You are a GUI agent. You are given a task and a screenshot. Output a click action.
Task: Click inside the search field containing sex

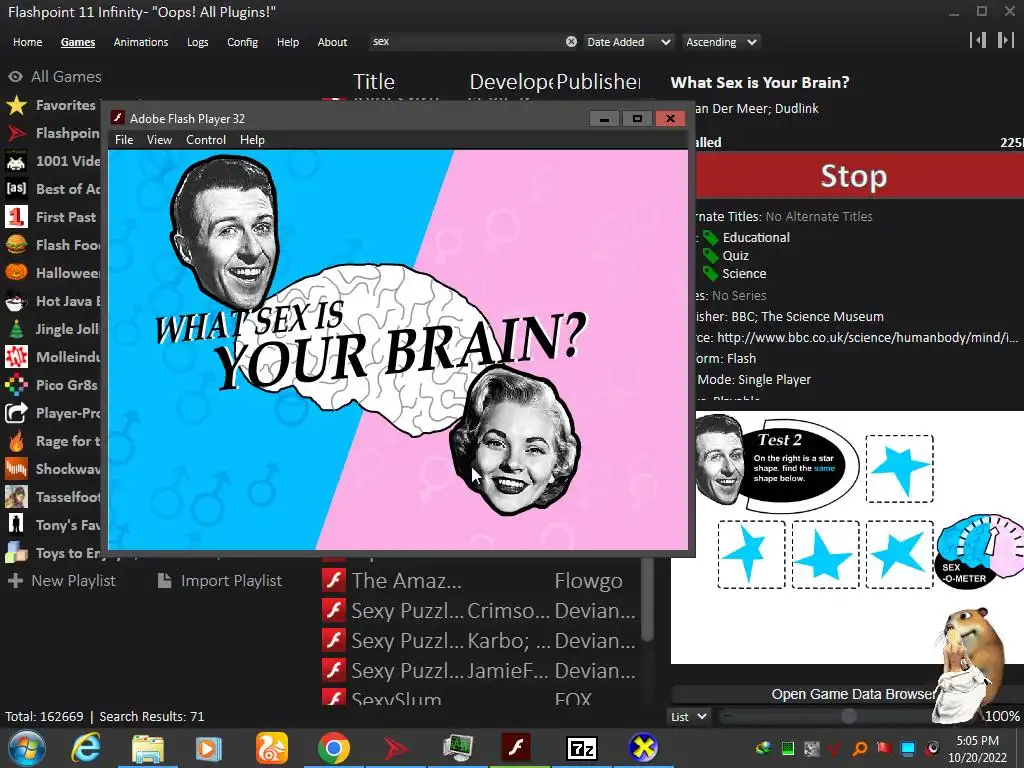click(x=466, y=42)
